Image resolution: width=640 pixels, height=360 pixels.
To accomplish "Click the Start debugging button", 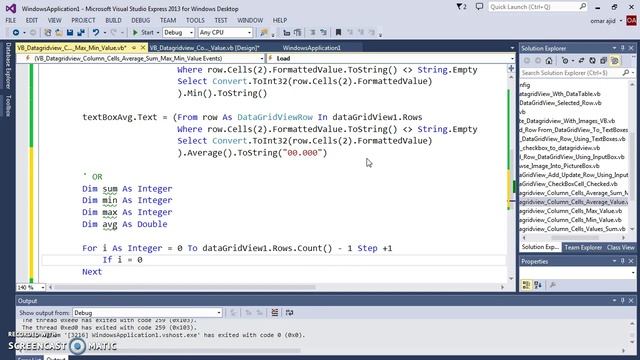I will click(x=143, y=33).
